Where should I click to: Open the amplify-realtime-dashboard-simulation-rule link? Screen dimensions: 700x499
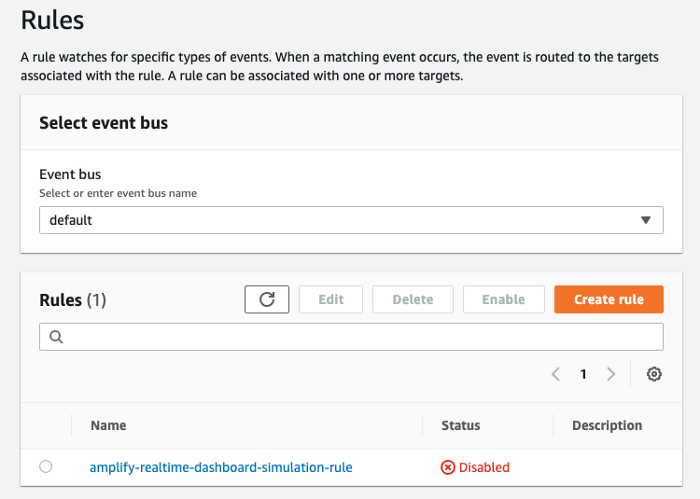[x=221, y=467]
